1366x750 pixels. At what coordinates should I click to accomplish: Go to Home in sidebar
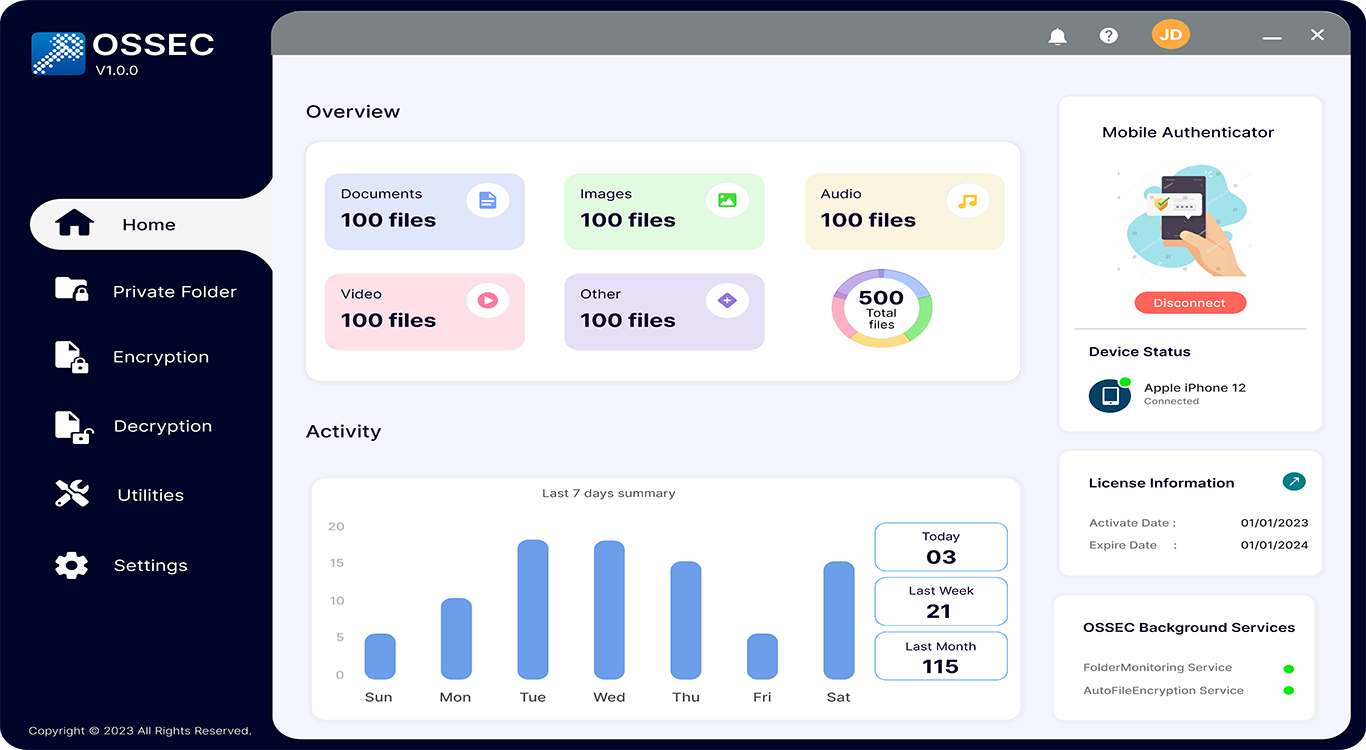pyautogui.click(x=151, y=224)
